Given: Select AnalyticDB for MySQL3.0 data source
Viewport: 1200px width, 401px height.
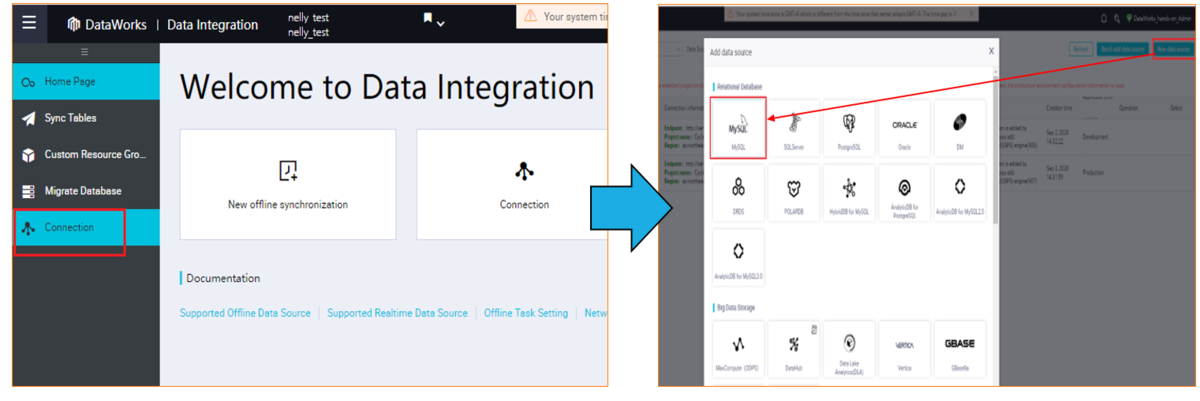Looking at the screenshot, I should pyautogui.click(x=738, y=257).
